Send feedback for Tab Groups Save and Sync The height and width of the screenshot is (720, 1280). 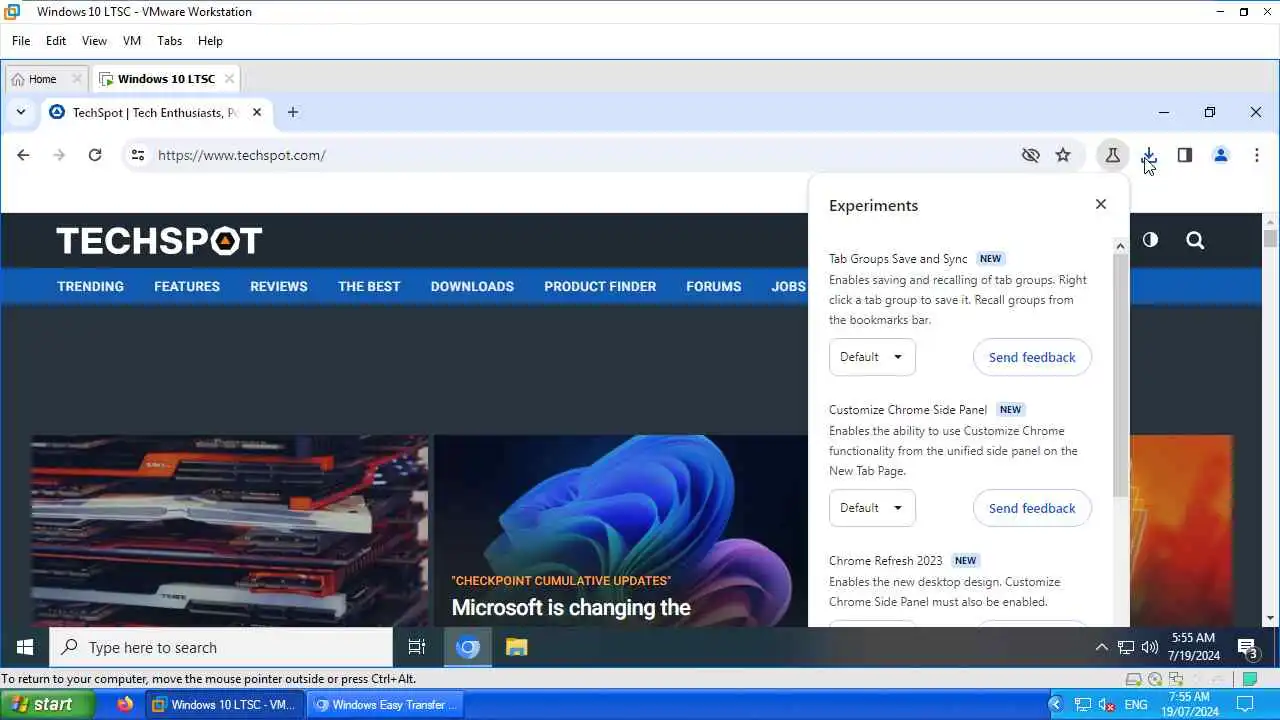click(x=1032, y=357)
